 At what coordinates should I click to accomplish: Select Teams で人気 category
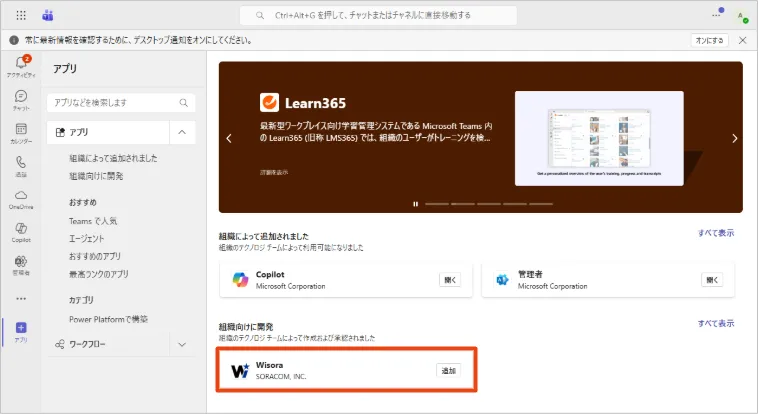(x=93, y=220)
